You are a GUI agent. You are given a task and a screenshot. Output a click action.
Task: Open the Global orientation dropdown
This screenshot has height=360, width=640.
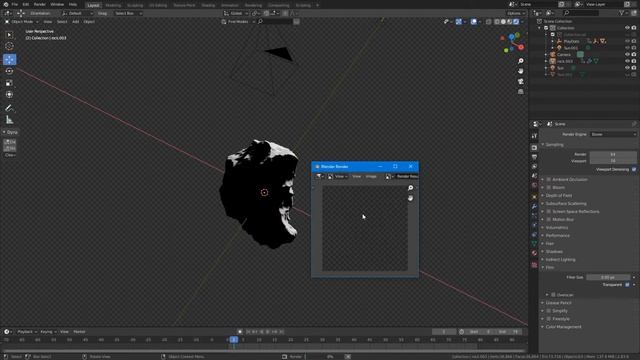pos(236,13)
